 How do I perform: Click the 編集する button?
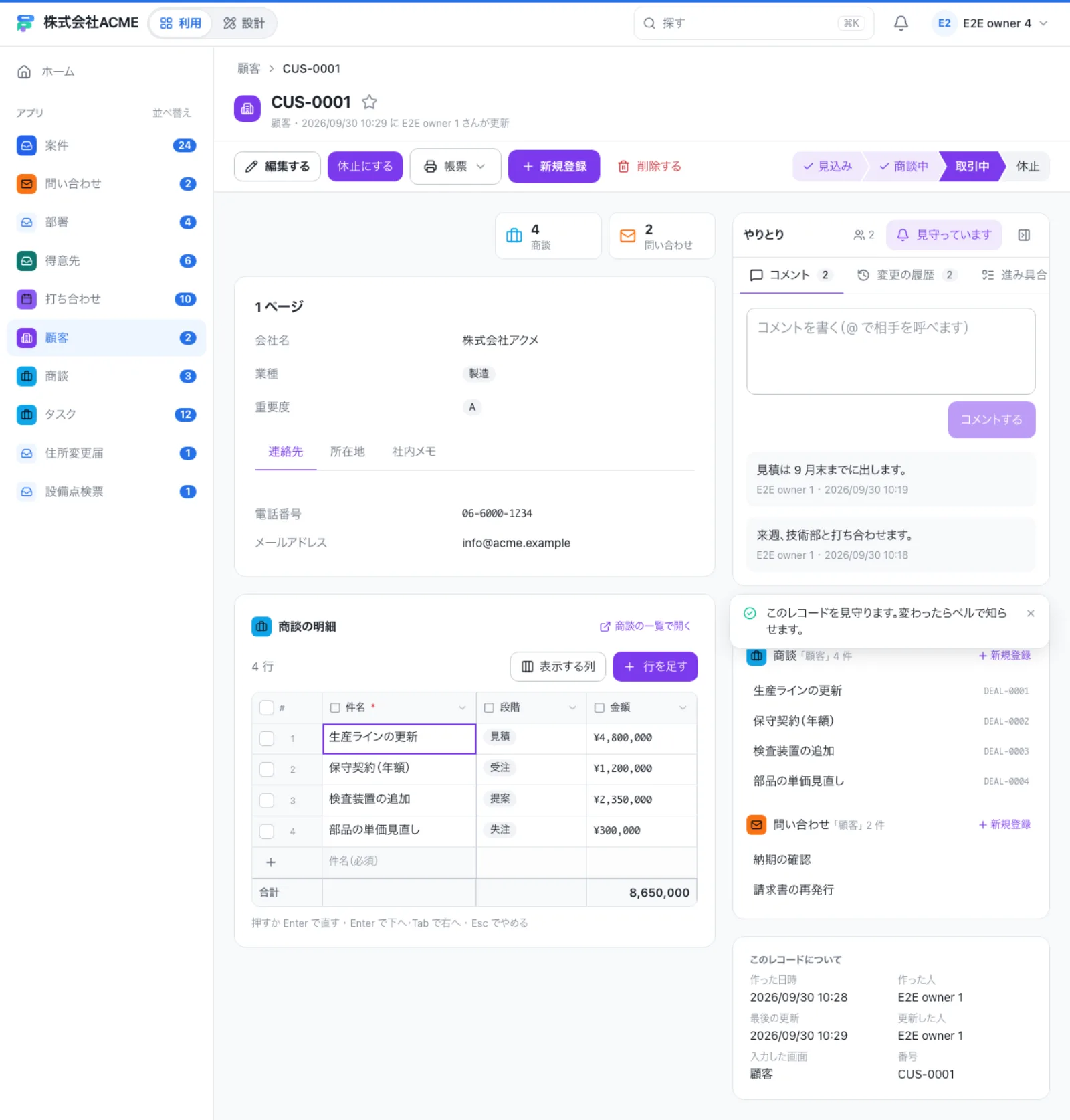click(278, 167)
